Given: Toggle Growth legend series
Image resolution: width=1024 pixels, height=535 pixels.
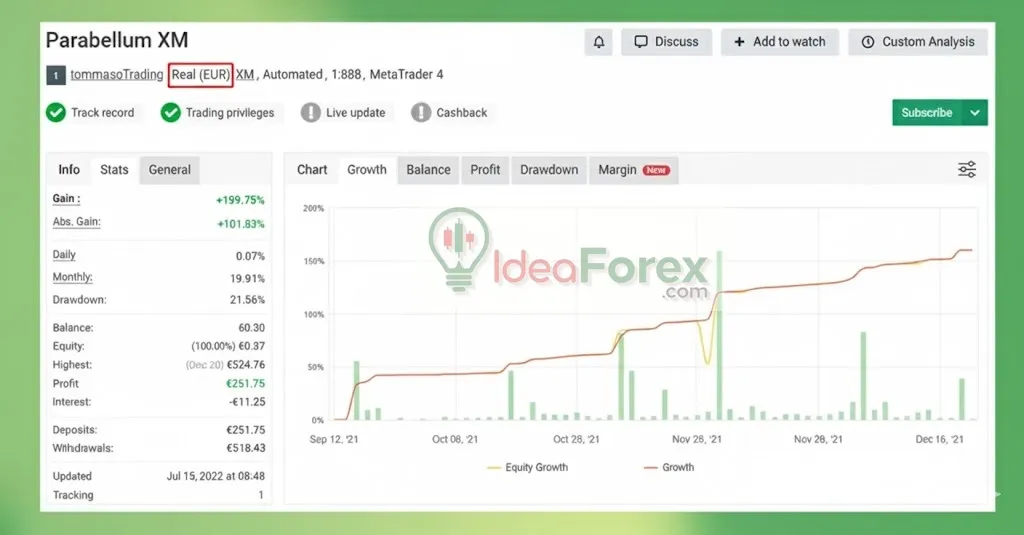Looking at the screenshot, I should click(x=669, y=467).
